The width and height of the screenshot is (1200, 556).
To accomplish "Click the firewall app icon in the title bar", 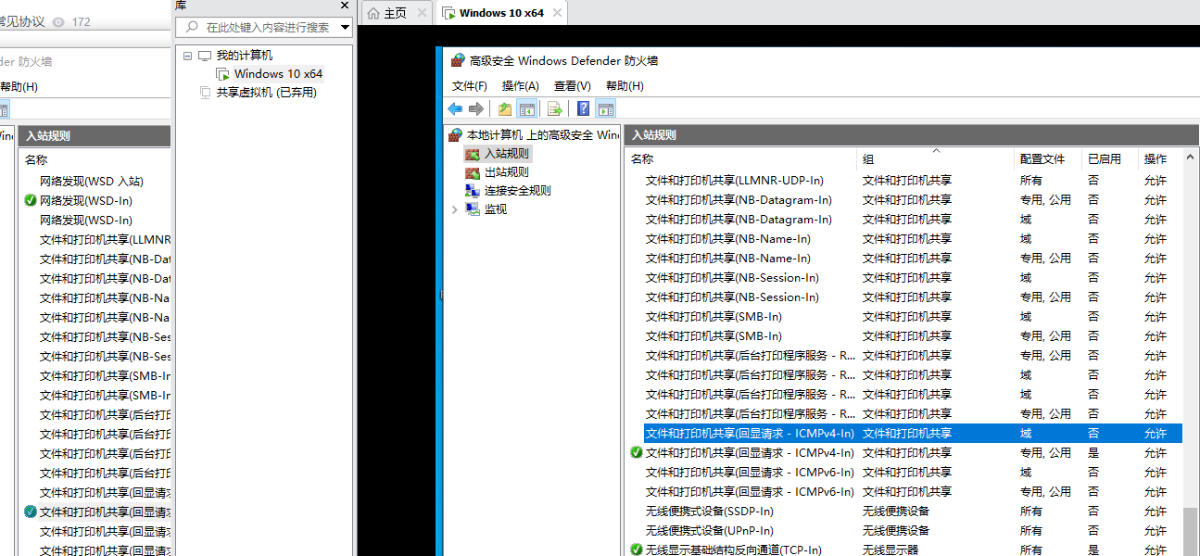I will (457, 61).
